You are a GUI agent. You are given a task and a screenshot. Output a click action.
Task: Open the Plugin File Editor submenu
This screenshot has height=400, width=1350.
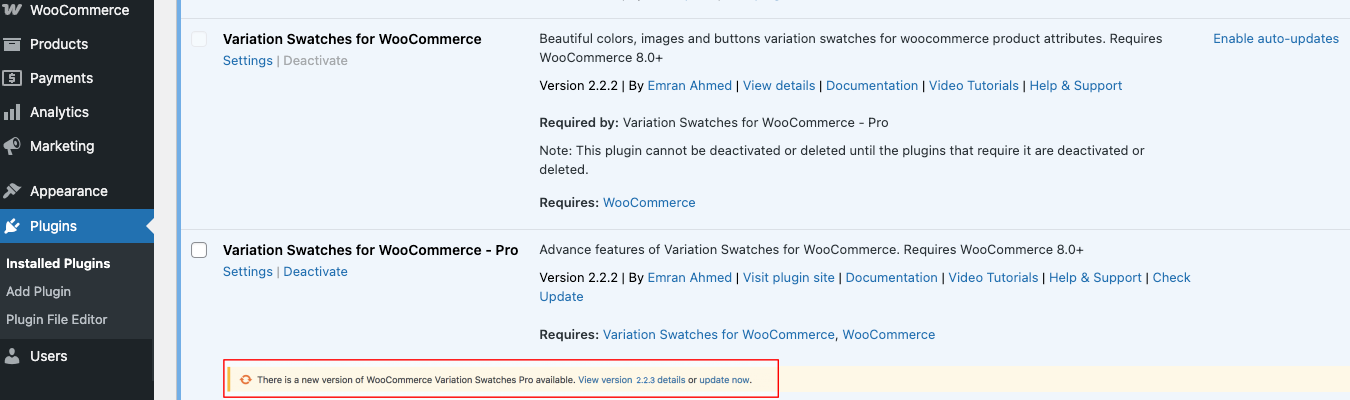tap(56, 320)
